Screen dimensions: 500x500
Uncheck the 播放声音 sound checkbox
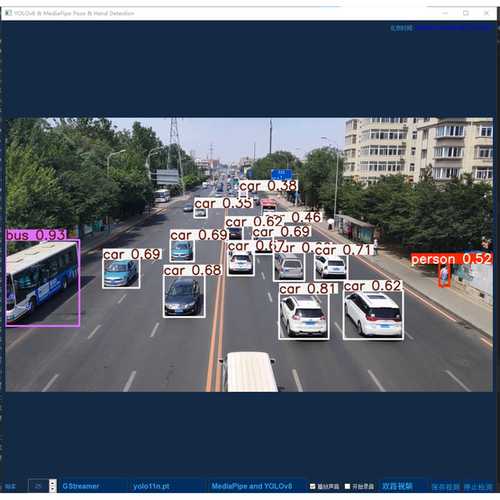click(312, 486)
